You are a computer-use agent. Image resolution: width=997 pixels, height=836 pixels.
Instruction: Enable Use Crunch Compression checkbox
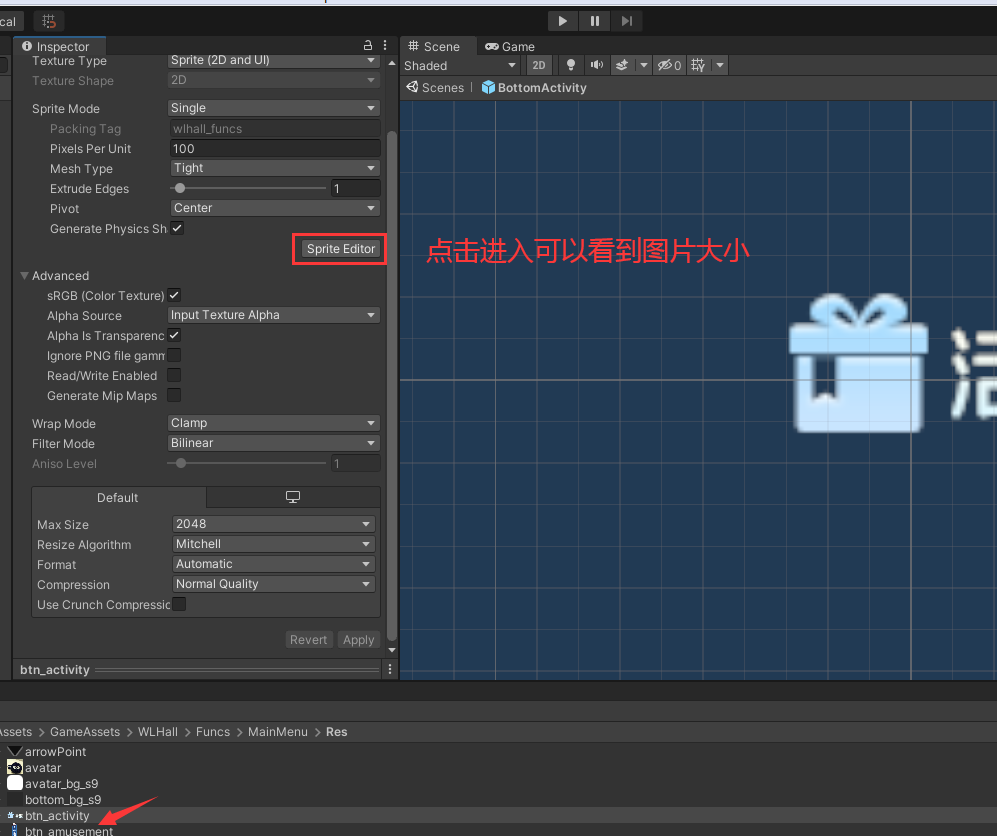[179, 604]
